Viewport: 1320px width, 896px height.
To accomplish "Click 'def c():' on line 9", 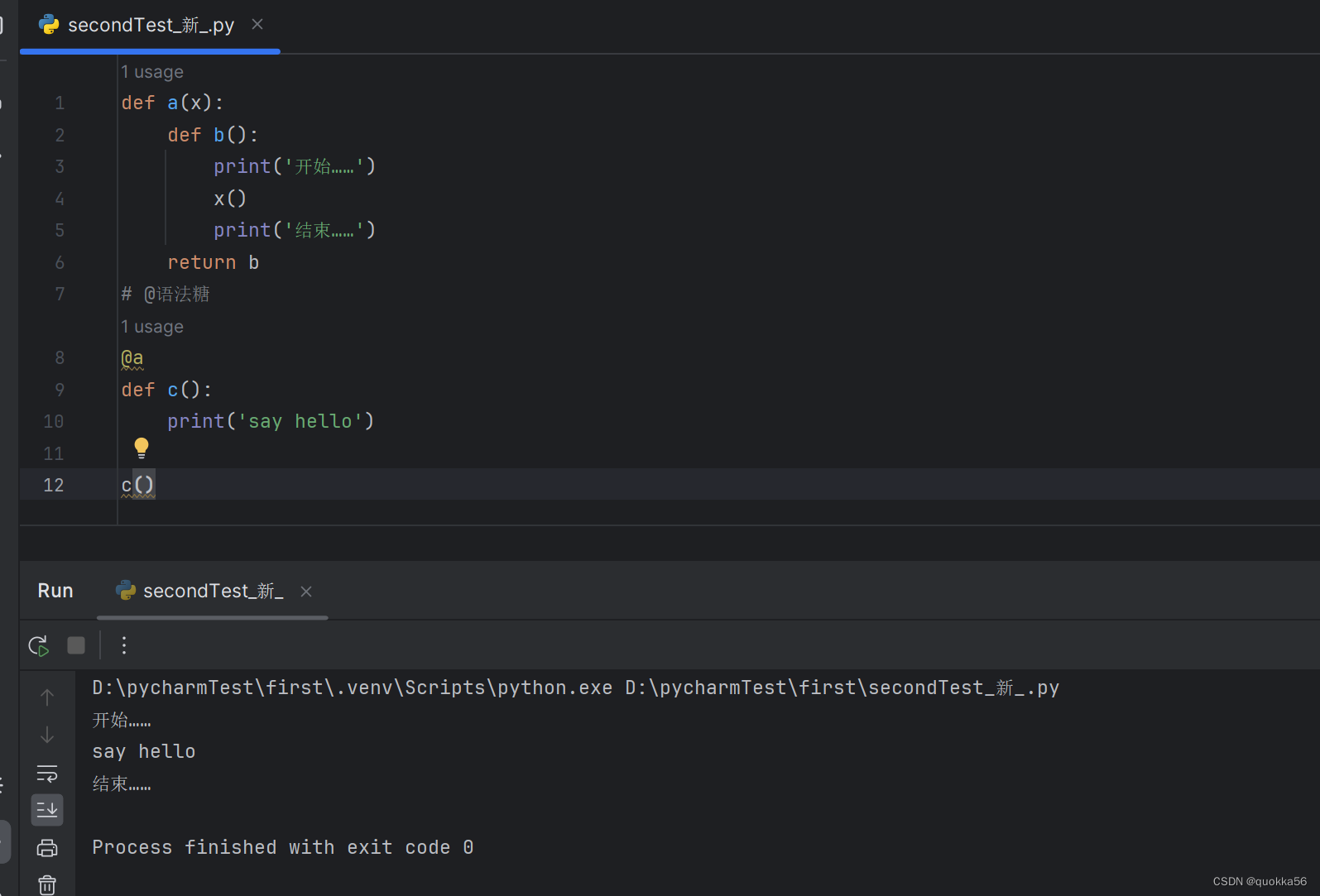I will pyautogui.click(x=166, y=390).
